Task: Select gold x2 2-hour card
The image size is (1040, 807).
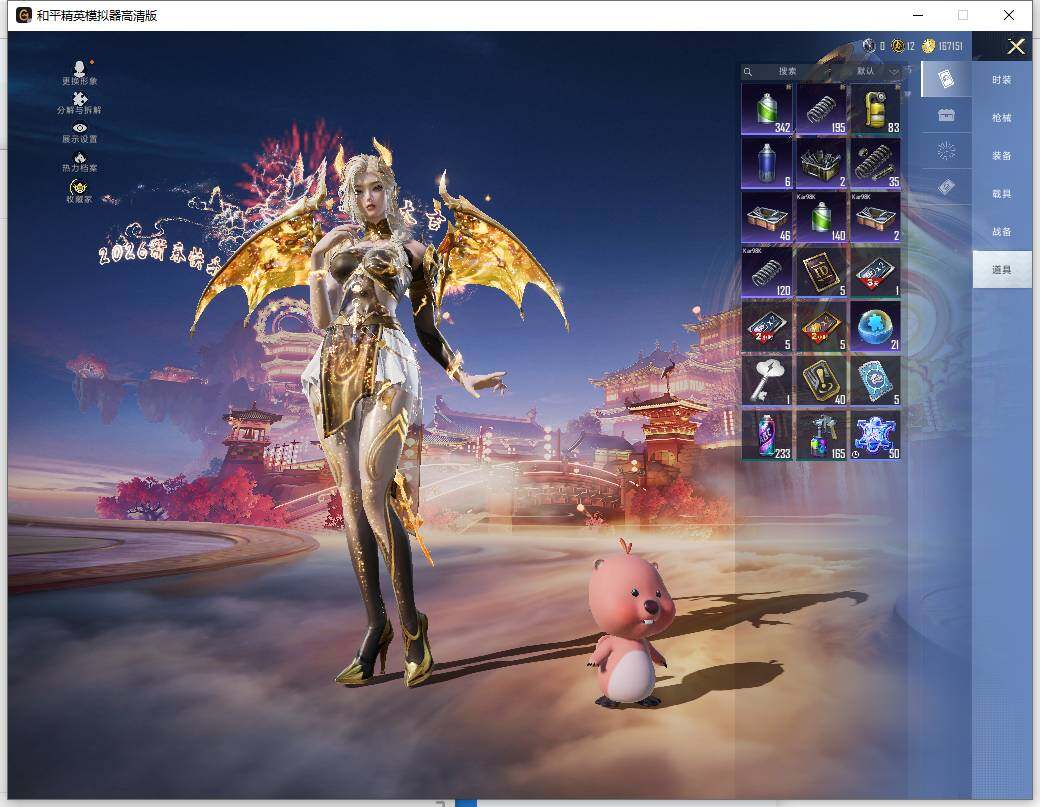Action: click(x=821, y=327)
